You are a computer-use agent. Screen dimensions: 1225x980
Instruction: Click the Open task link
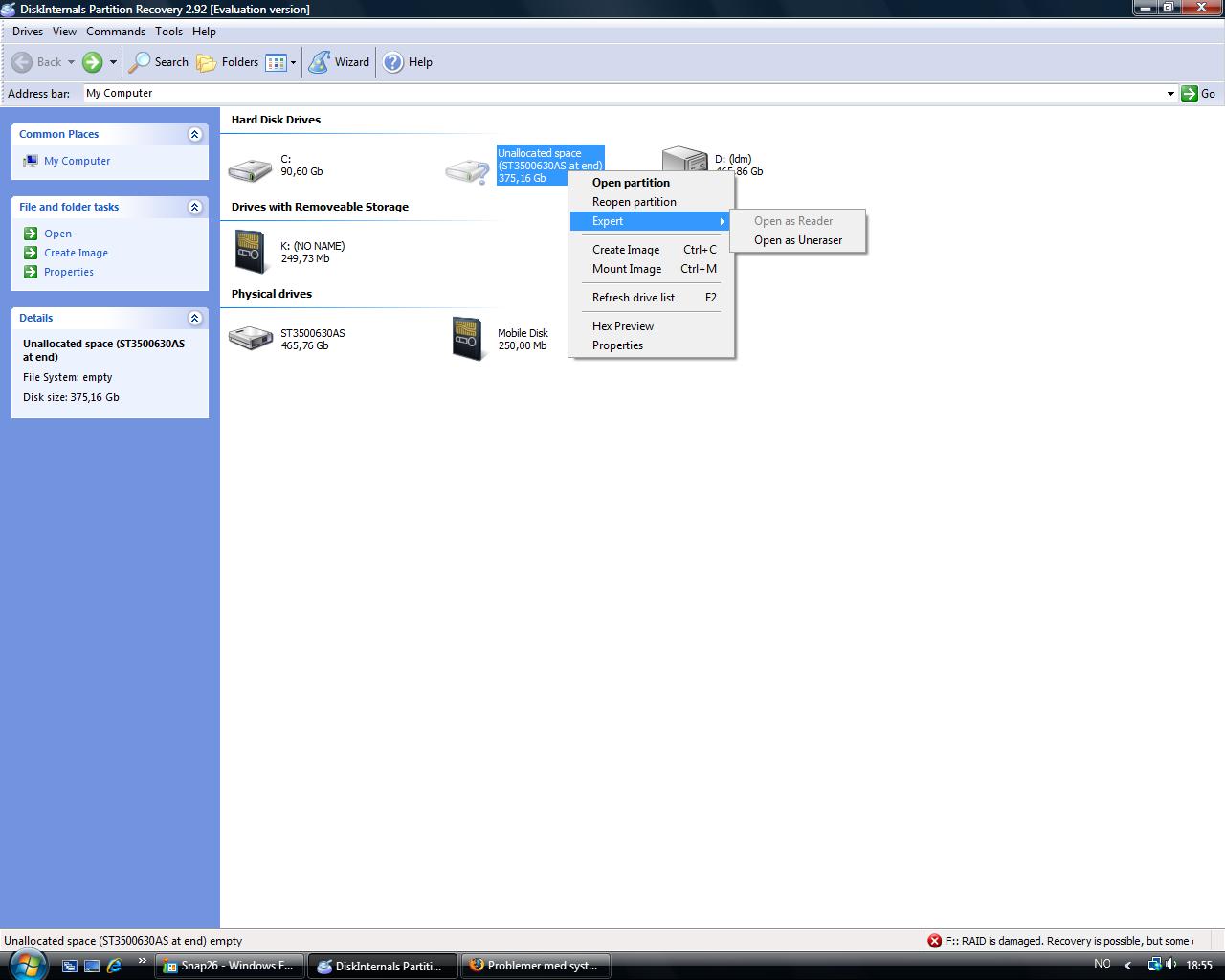(x=57, y=234)
